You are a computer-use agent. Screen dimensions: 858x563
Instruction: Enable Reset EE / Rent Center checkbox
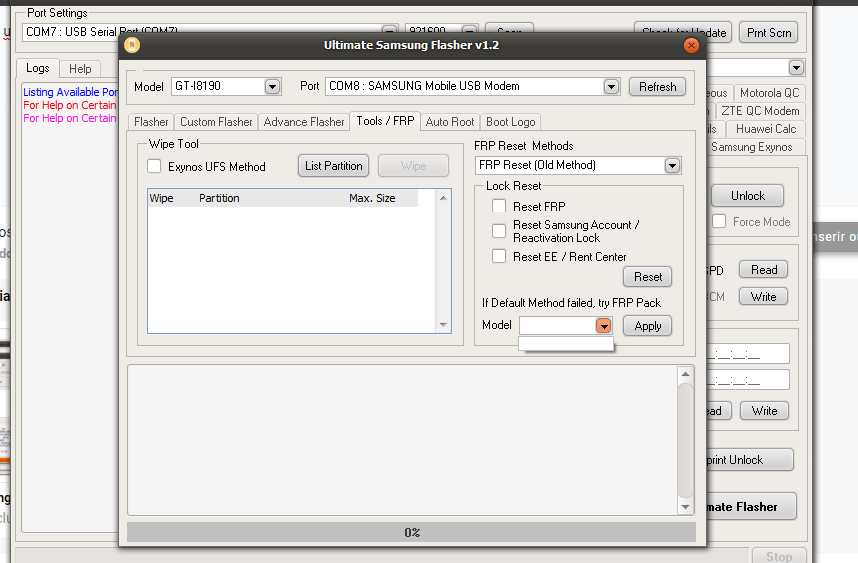499,256
